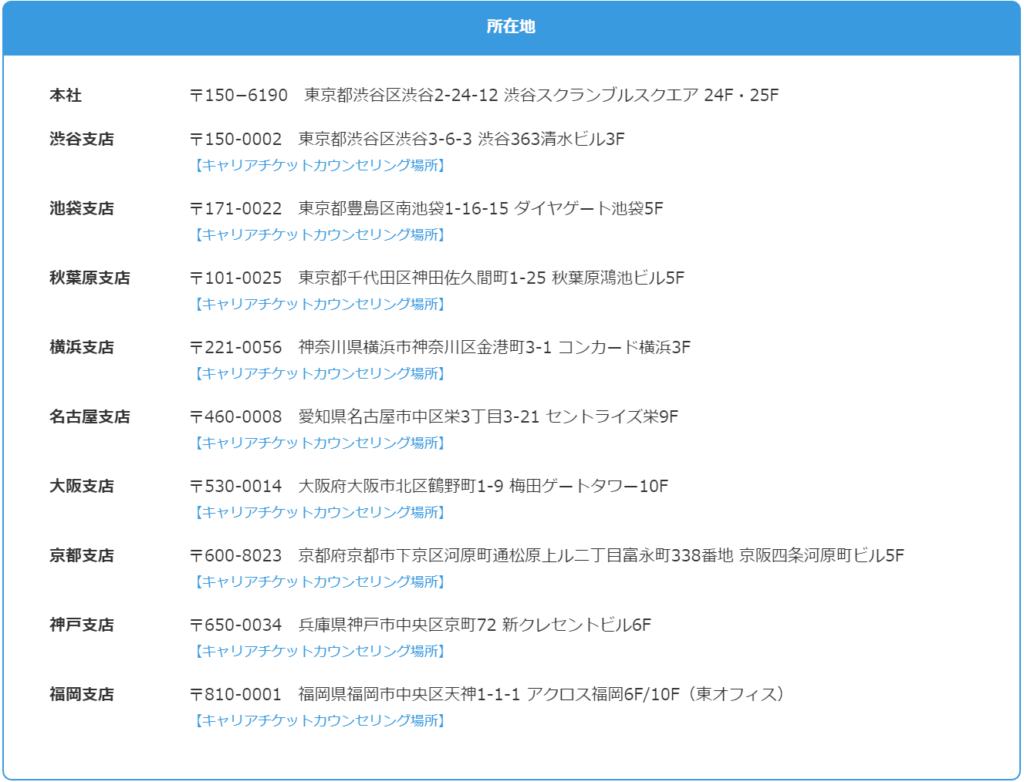This screenshot has width=1024, height=782.
Task: Open the counseling location link under 横浜支店
Action: [x=319, y=374]
